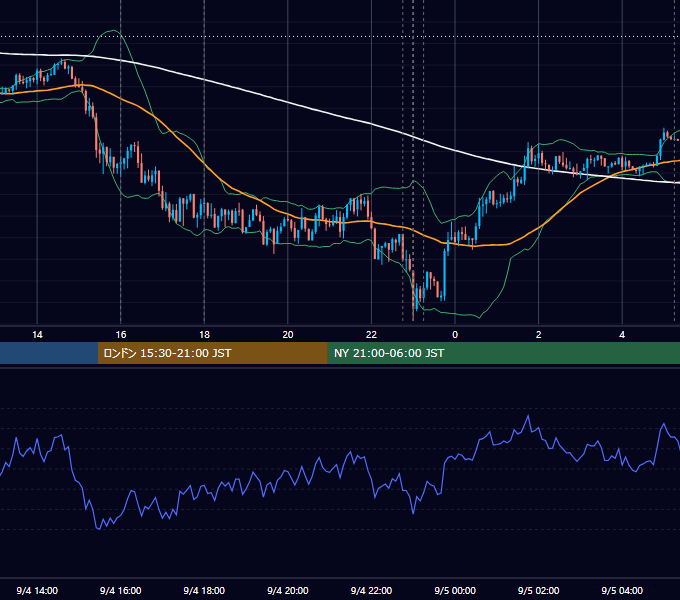
Task: Click the hour label 22 on price chart axis
Action: tap(372, 335)
